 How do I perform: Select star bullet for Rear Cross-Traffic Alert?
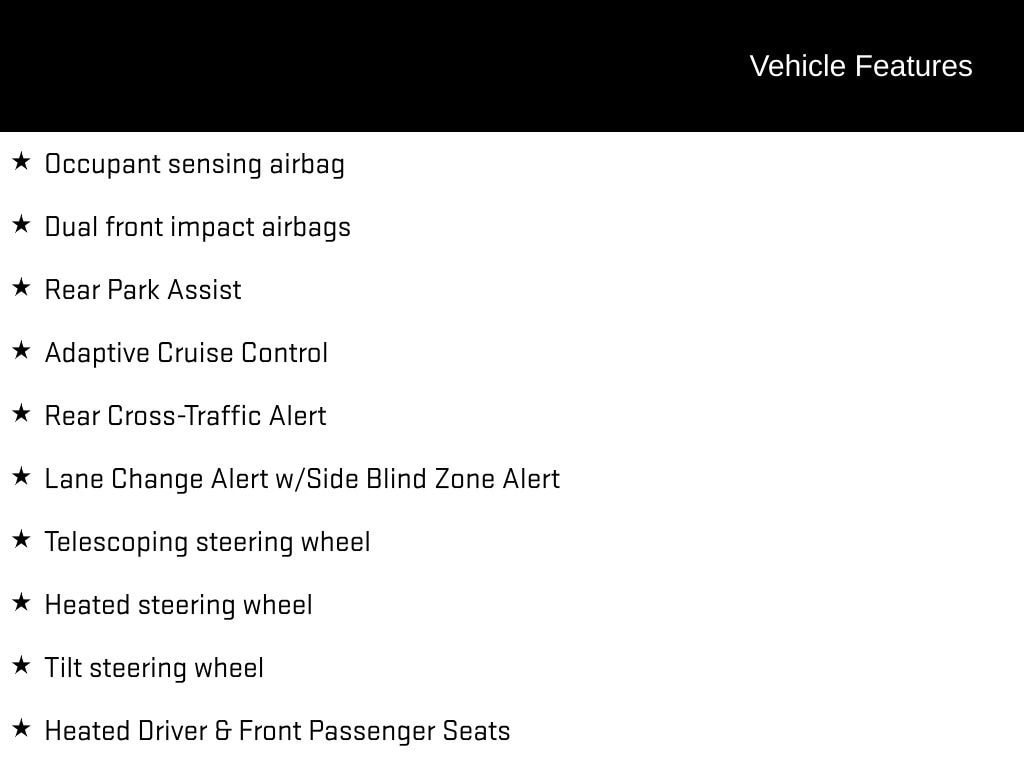point(20,413)
